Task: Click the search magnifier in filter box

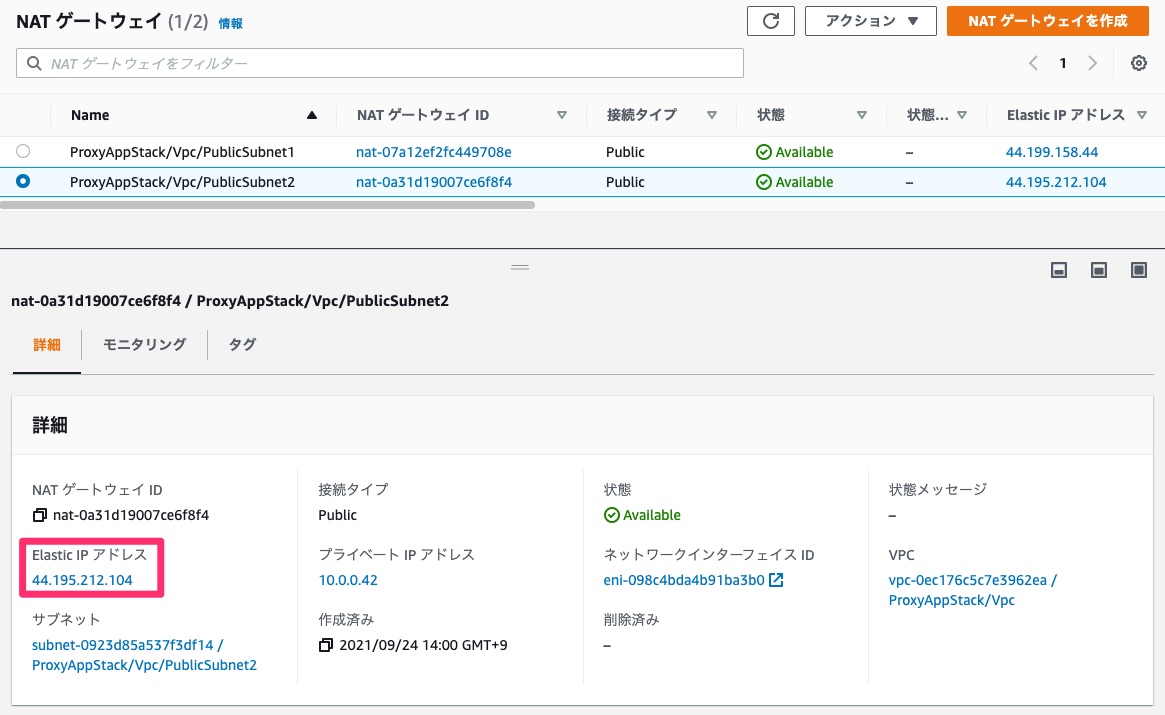Action: click(x=34, y=63)
